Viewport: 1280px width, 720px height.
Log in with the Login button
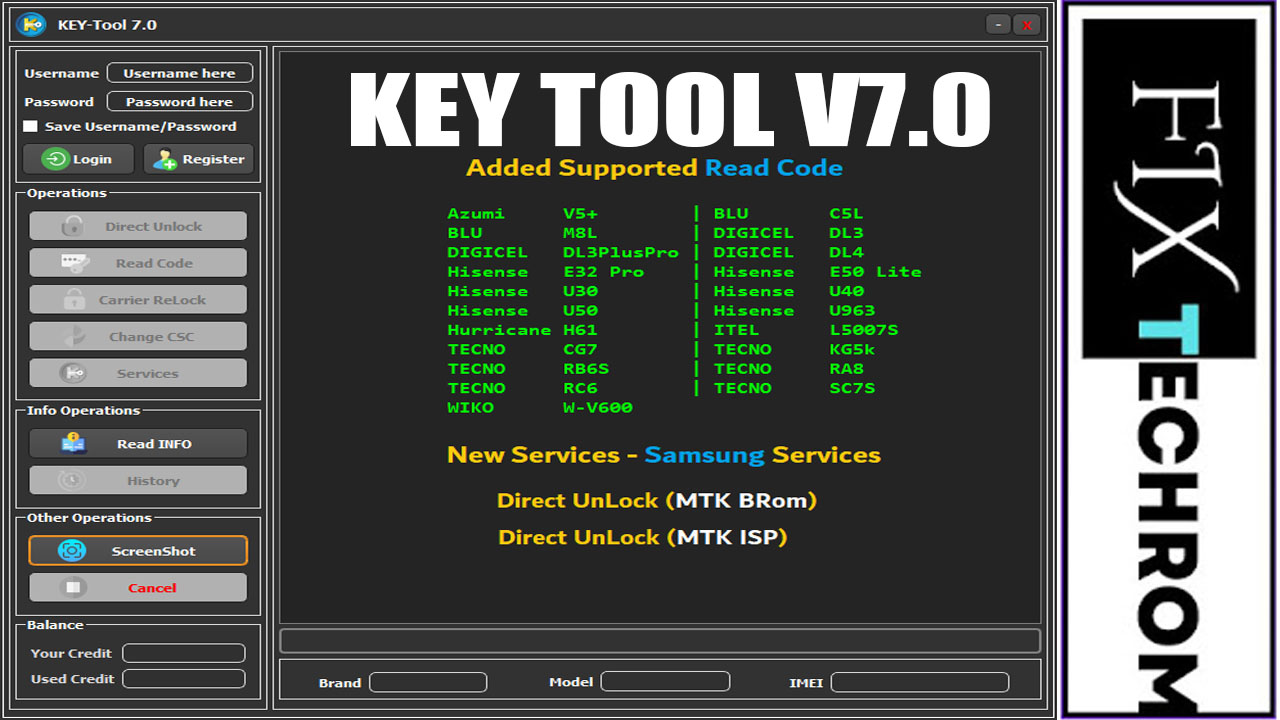tap(80, 159)
